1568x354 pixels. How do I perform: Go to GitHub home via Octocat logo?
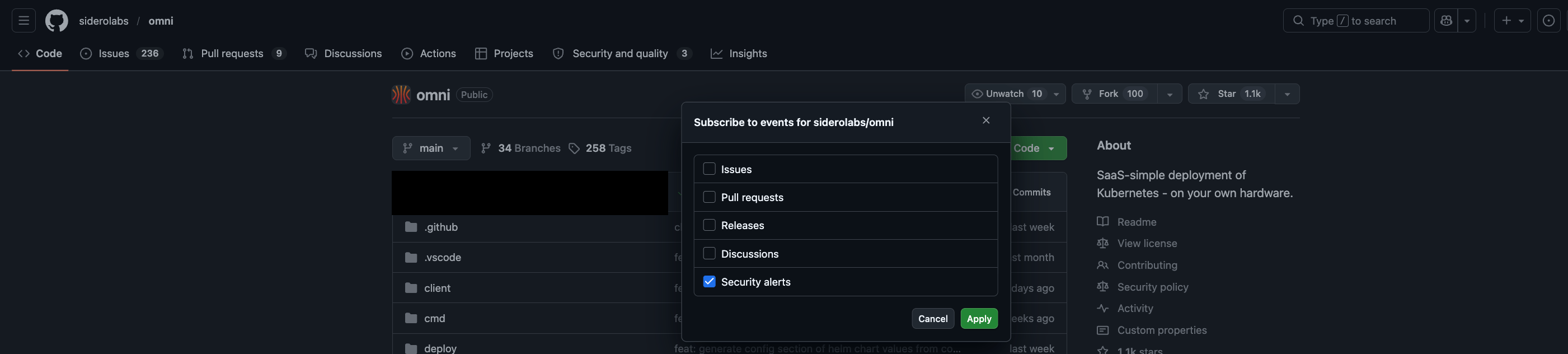pyautogui.click(x=57, y=21)
